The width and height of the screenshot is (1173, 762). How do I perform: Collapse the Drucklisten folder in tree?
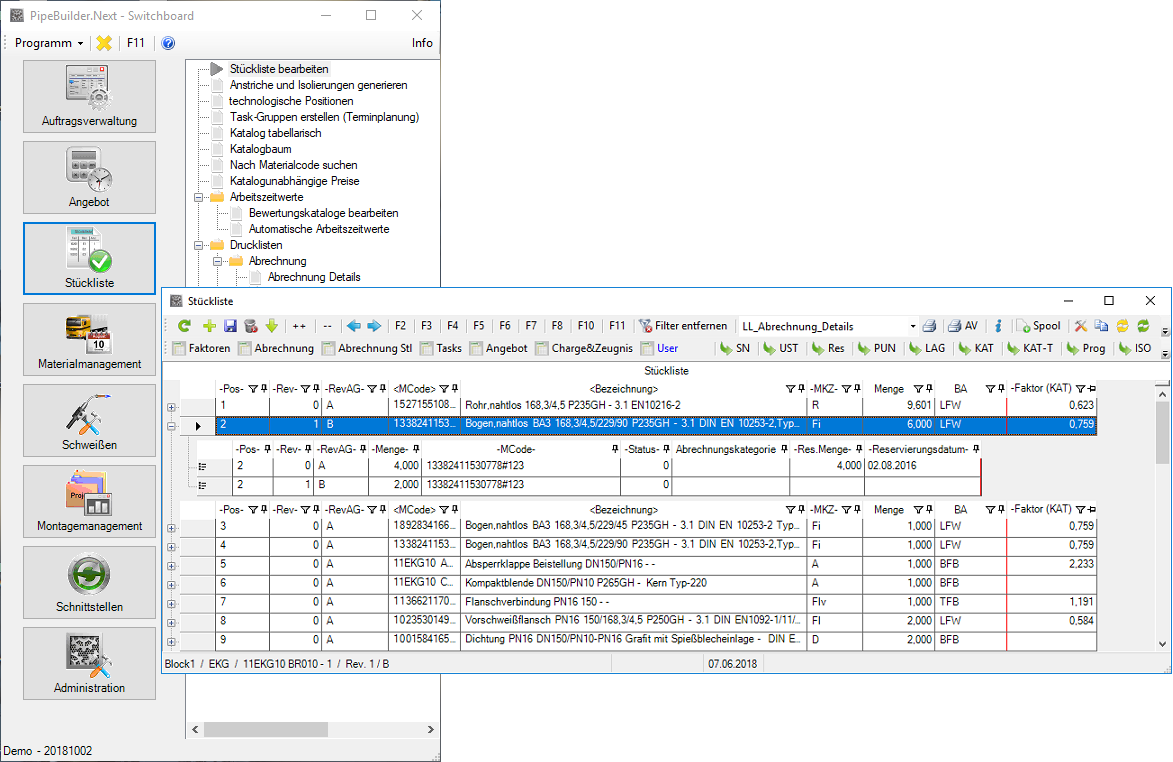pyautogui.click(x=200, y=245)
